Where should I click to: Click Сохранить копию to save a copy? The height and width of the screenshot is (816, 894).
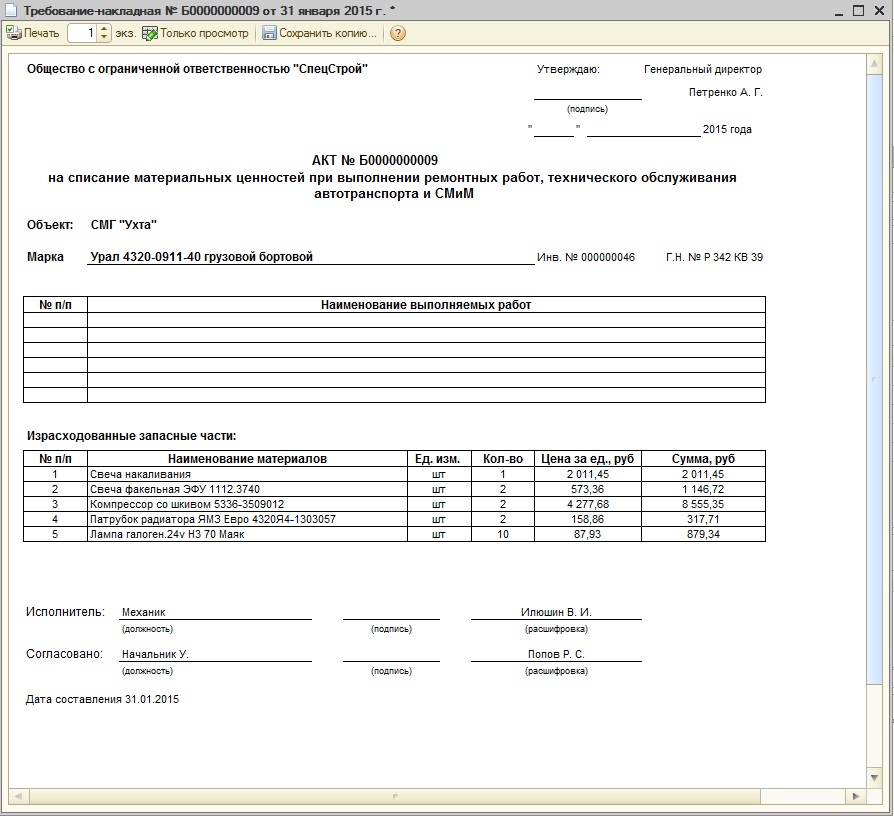click(320, 33)
